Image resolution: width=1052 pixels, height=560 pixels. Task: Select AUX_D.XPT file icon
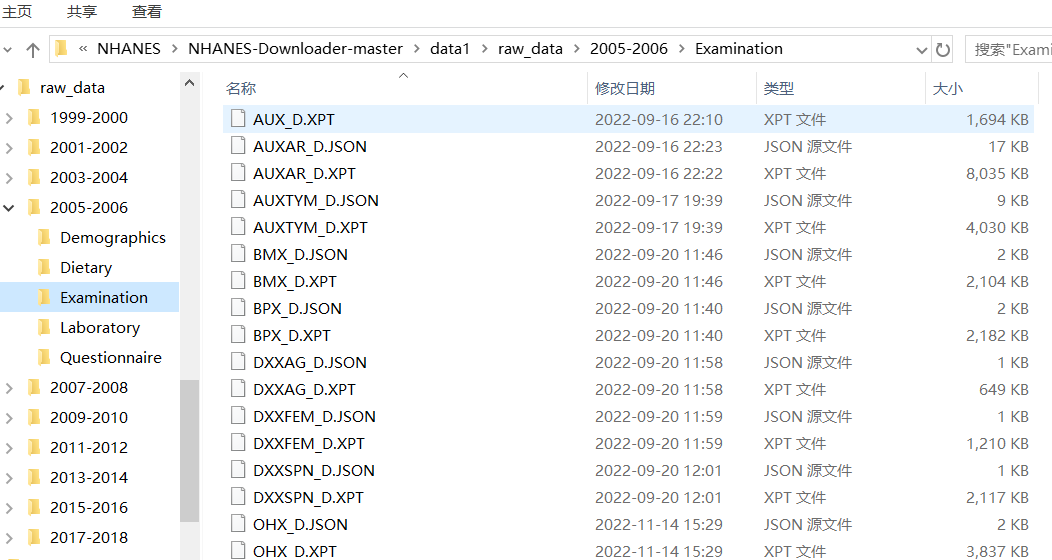[x=238, y=119]
